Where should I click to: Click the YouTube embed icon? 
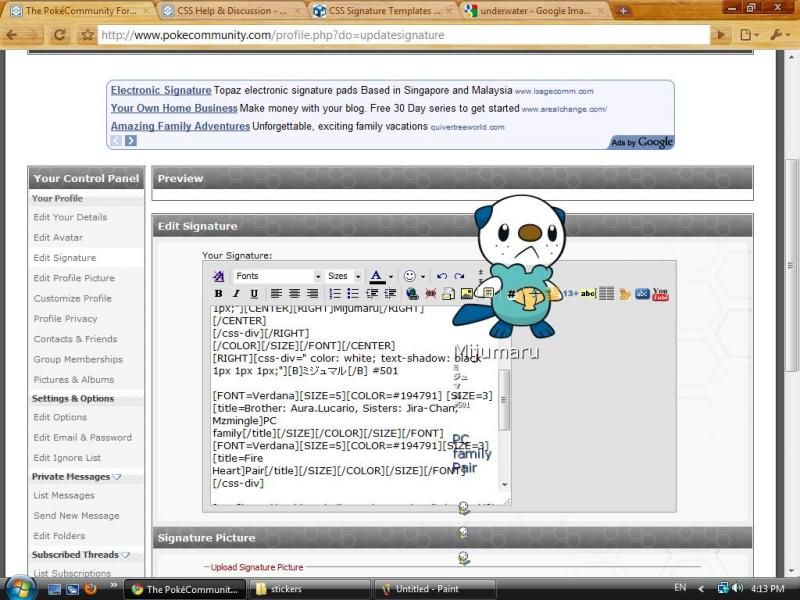[x=660, y=294]
